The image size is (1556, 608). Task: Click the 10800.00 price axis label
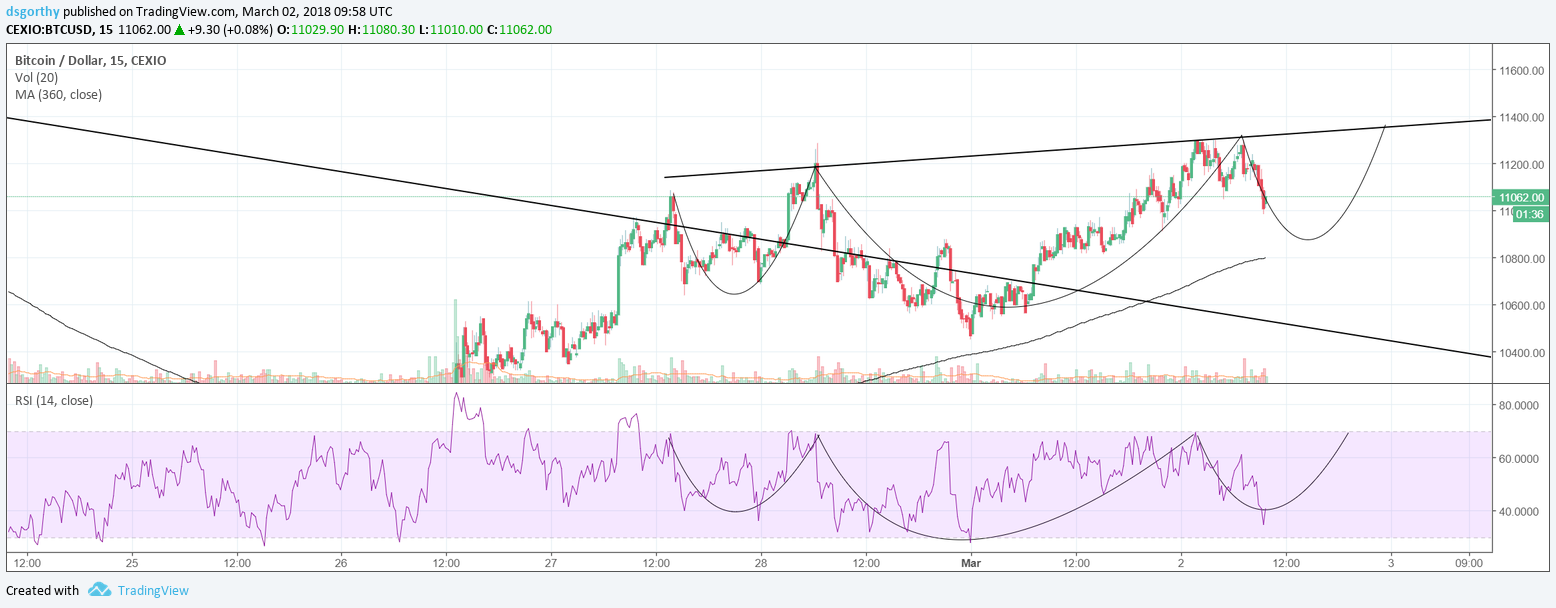[1521, 259]
